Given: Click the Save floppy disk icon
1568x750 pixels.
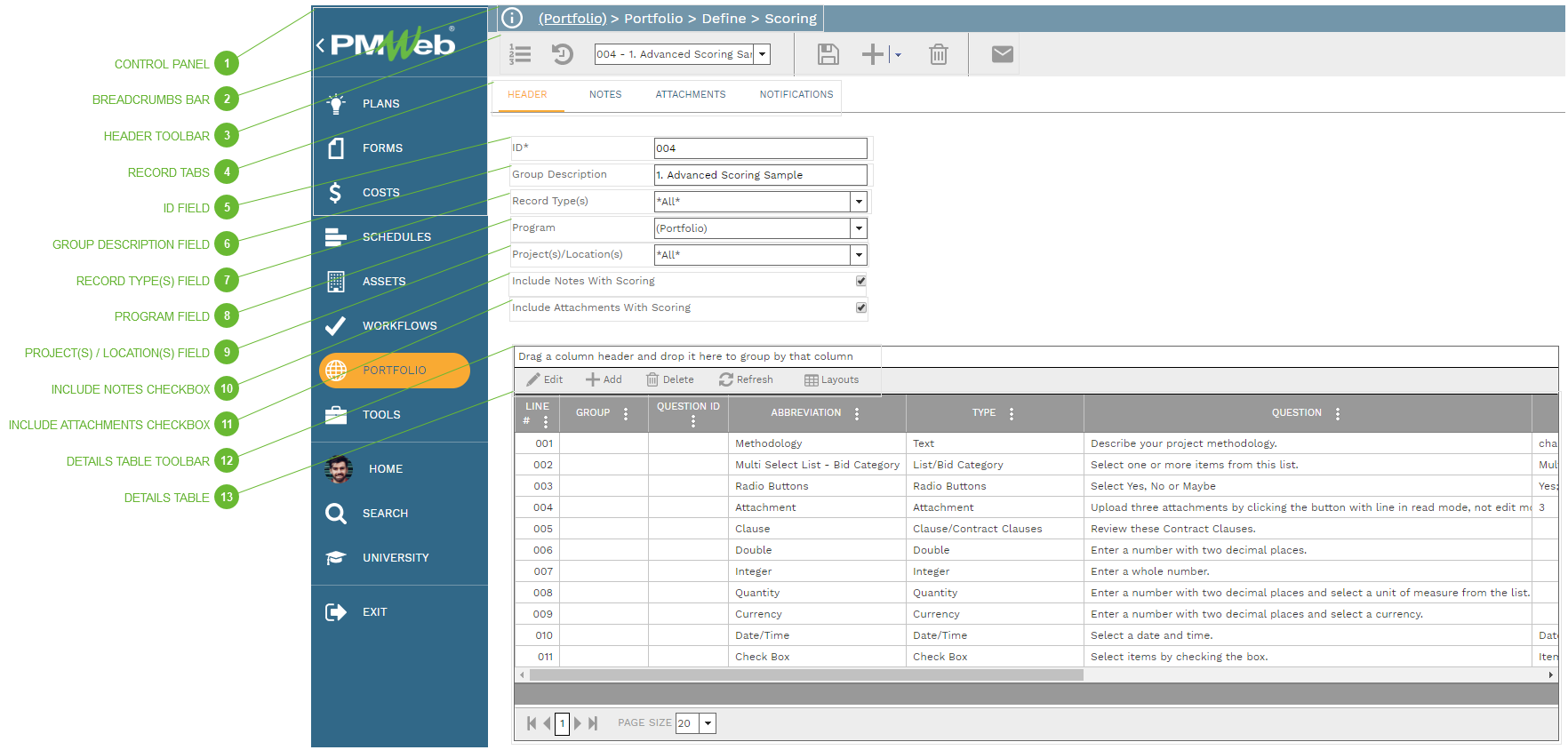Looking at the screenshot, I should [828, 54].
